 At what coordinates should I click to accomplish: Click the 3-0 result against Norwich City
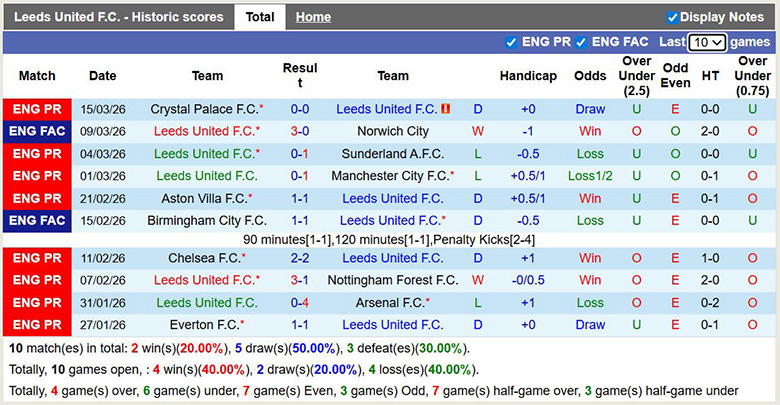[299, 131]
